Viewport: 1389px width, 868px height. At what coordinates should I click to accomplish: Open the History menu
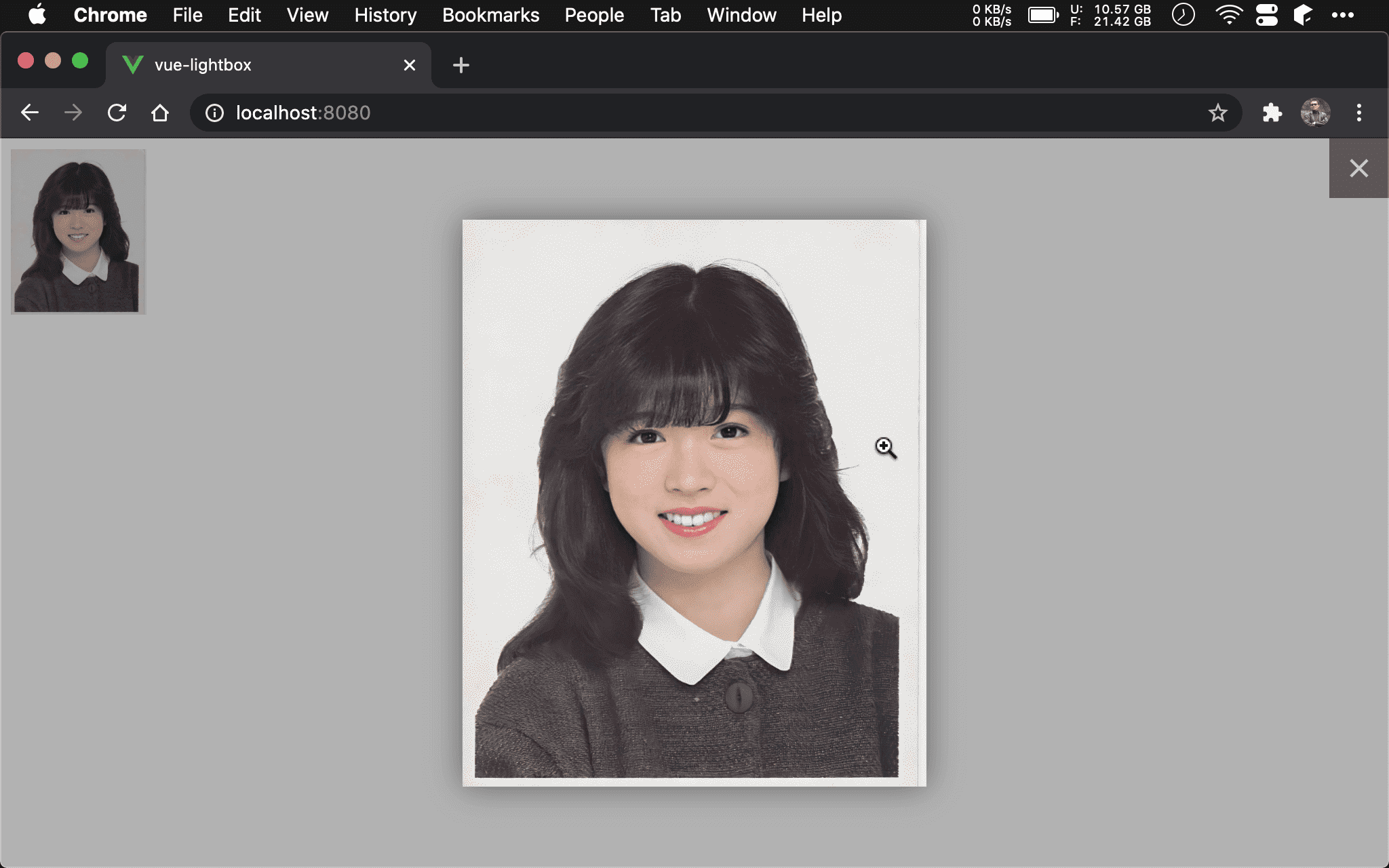click(x=385, y=15)
